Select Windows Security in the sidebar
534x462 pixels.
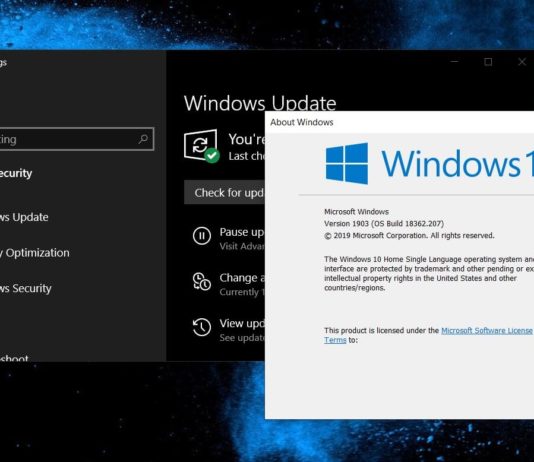coord(26,288)
